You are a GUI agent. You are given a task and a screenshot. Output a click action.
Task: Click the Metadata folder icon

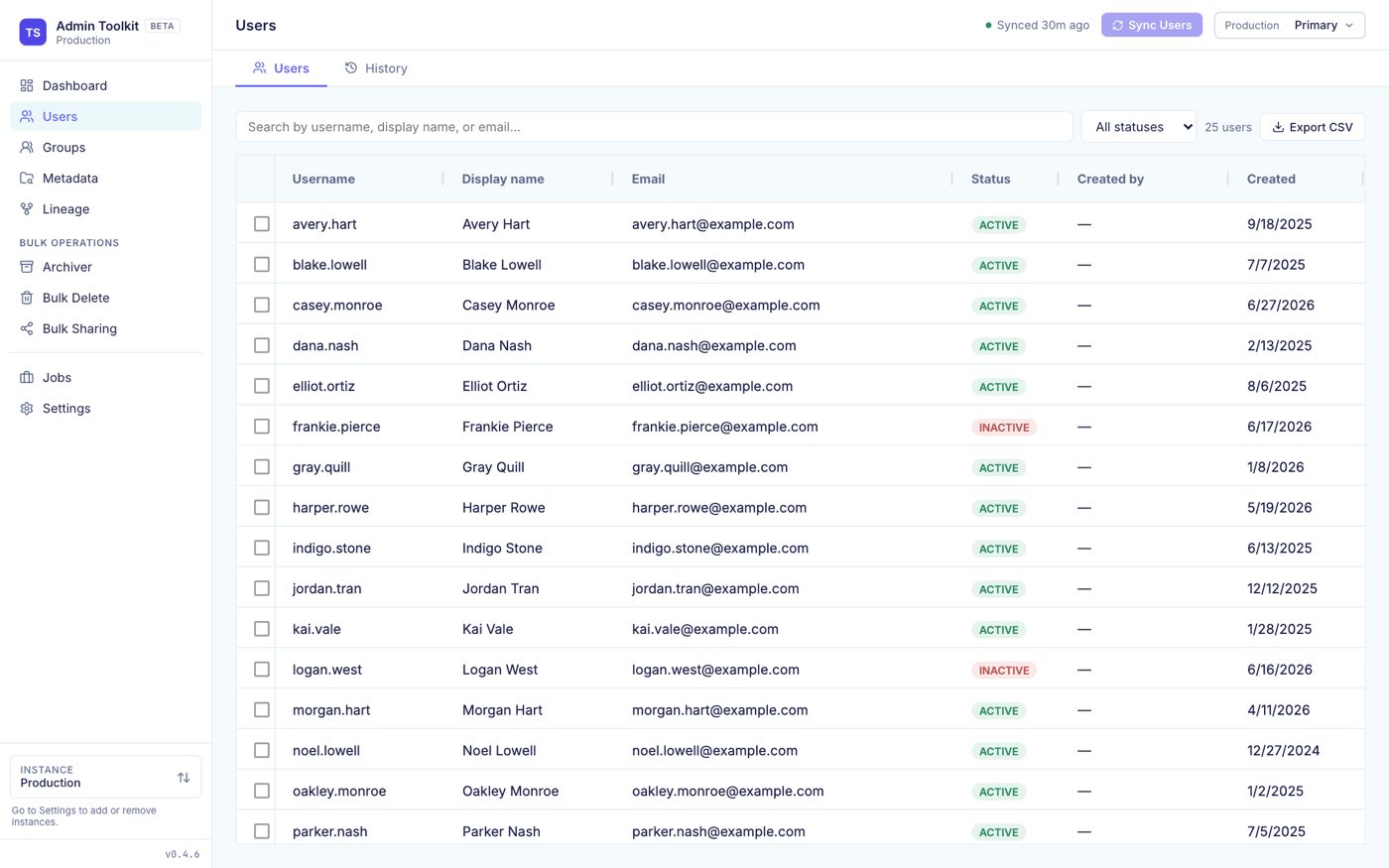click(x=27, y=178)
